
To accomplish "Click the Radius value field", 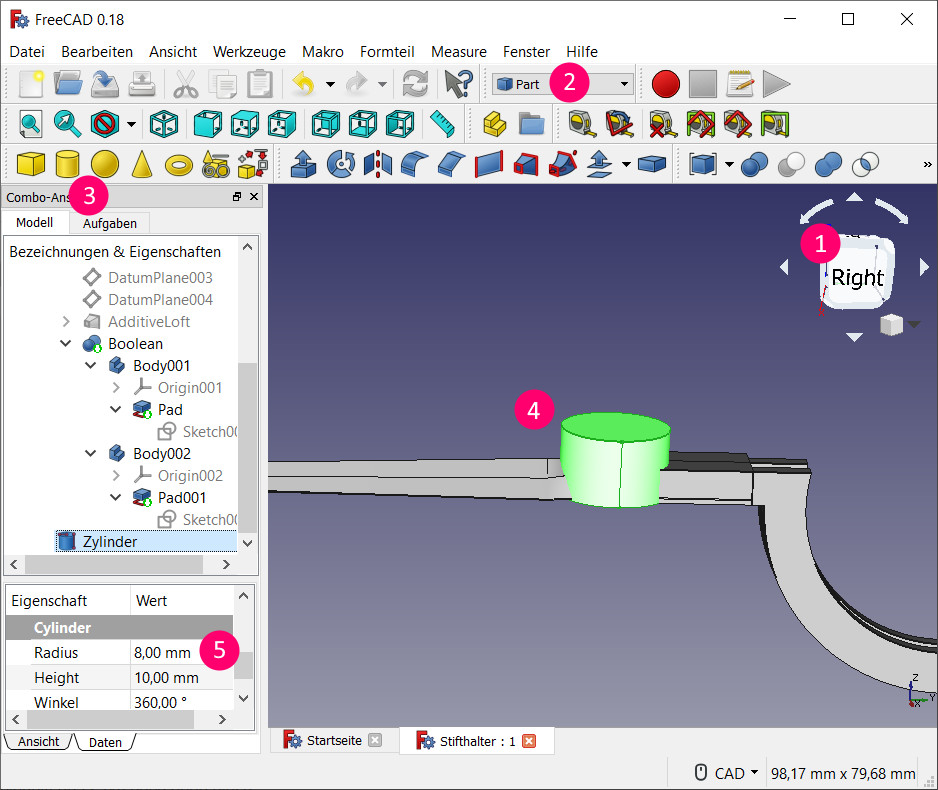I will 162,653.
